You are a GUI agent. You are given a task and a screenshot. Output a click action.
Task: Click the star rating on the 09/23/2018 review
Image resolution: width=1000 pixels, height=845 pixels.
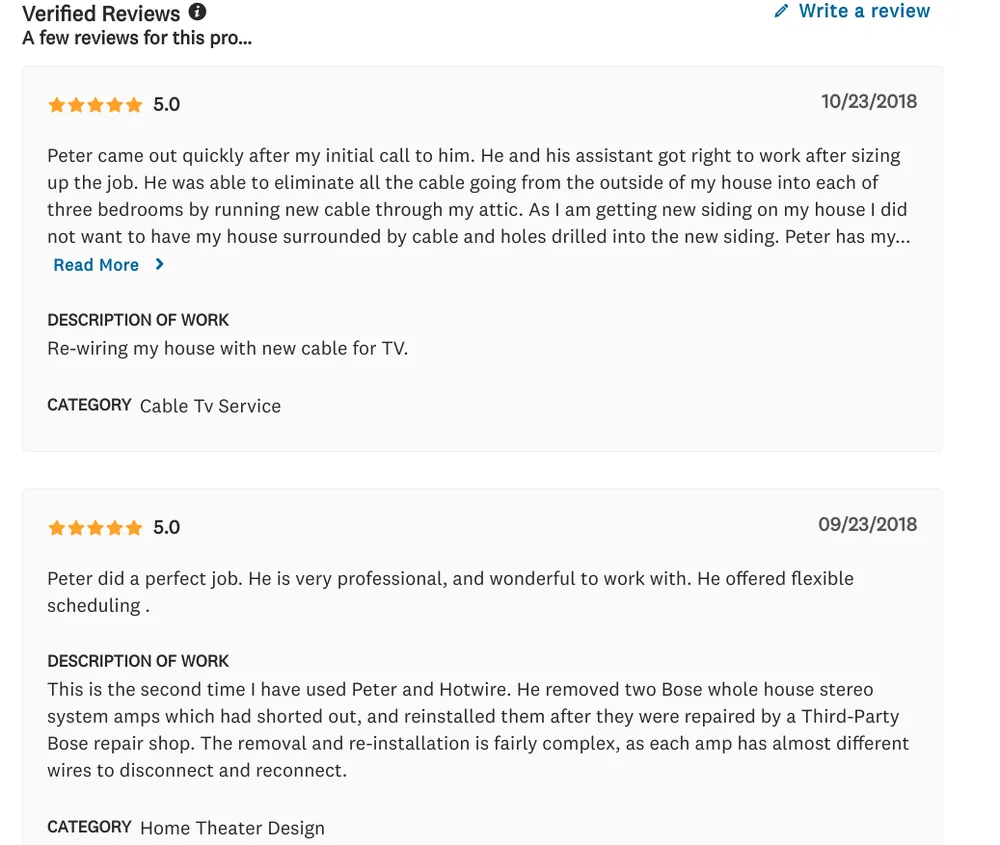click(x=95, y=528)
